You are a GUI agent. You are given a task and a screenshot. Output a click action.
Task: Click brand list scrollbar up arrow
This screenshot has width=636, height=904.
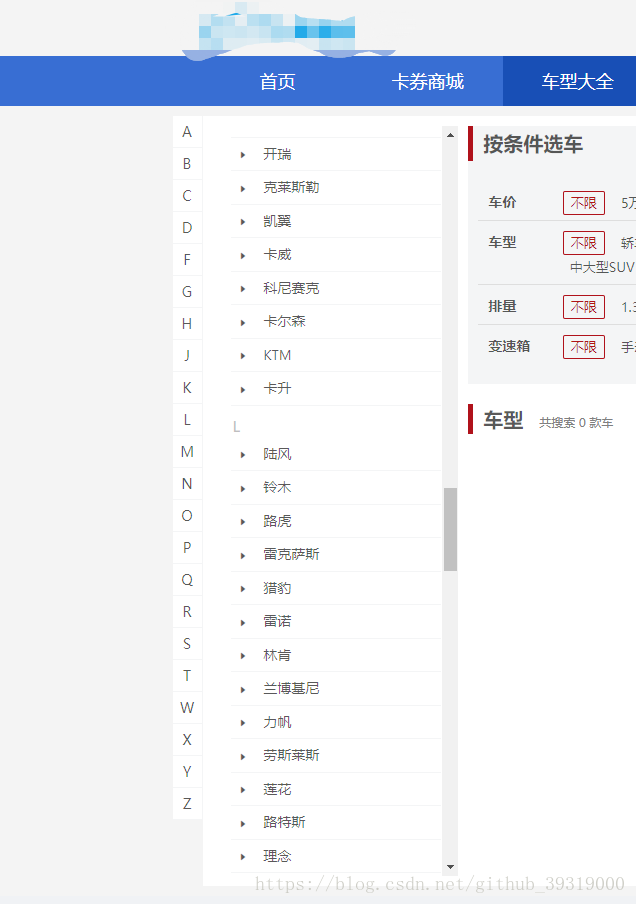[450, 135]
